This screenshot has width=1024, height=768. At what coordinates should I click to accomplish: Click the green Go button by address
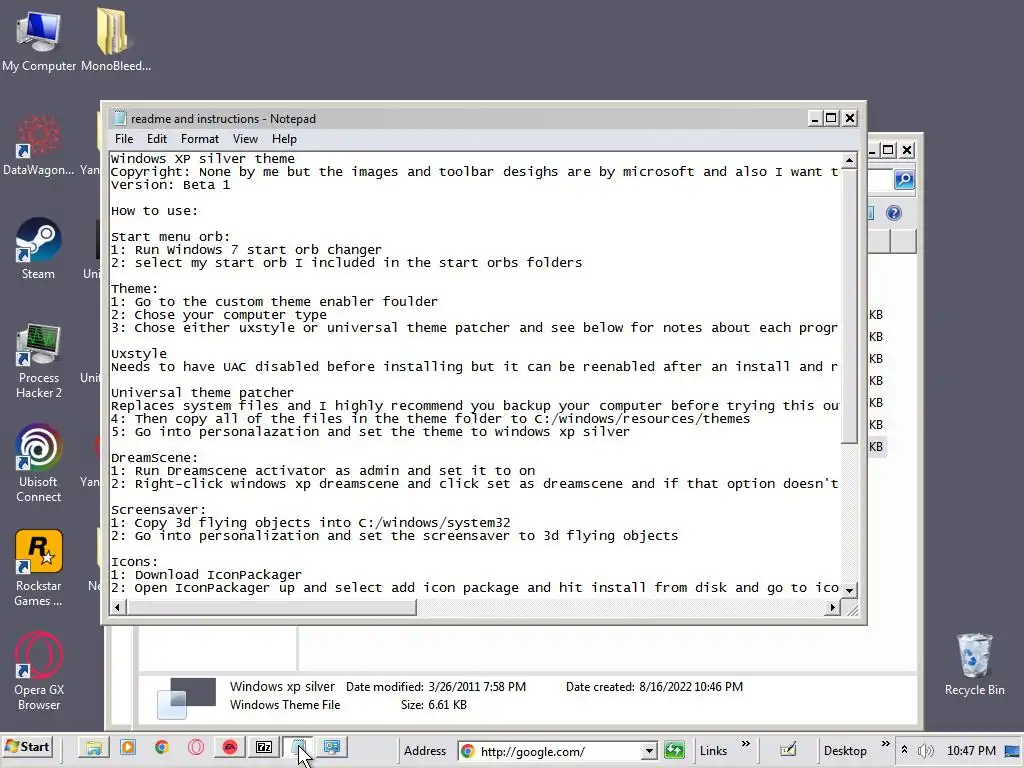674,750
